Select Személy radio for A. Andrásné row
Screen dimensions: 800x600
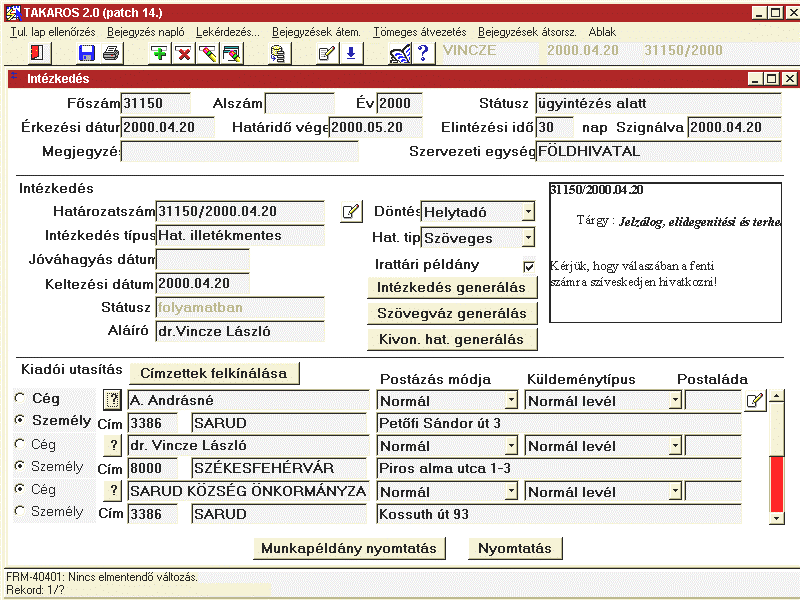(x=20, y=419)
